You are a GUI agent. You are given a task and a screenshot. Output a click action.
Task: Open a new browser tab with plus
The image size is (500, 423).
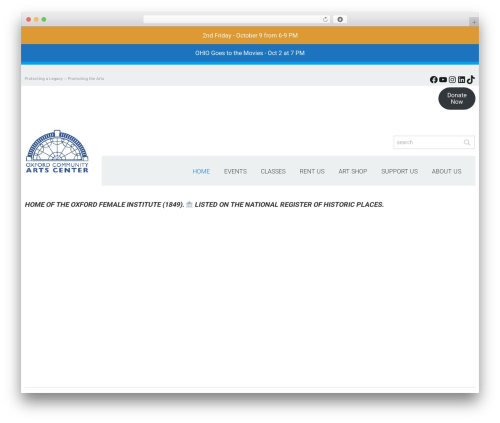tap(474, 22)
